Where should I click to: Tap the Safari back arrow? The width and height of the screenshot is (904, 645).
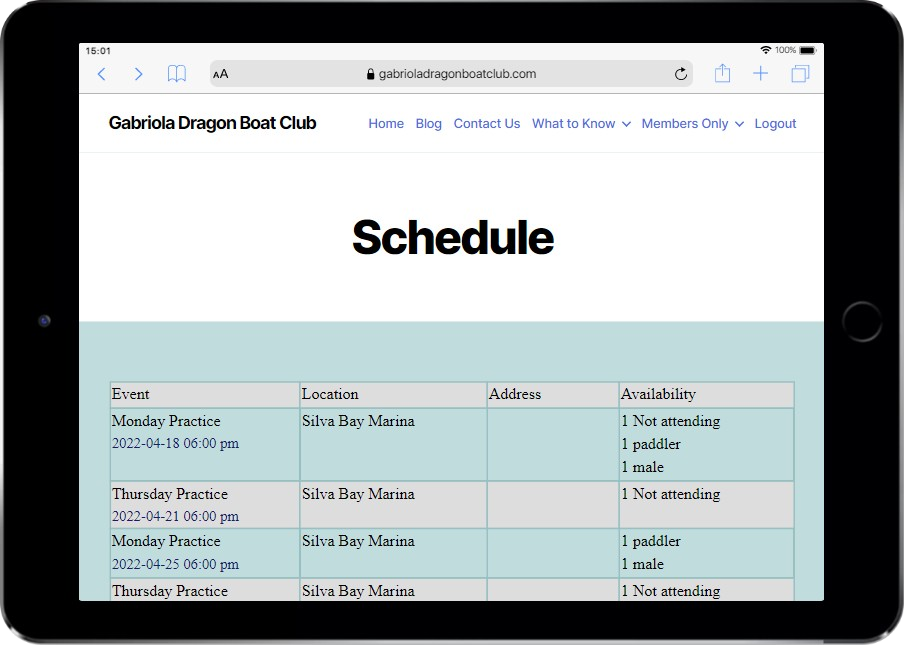pos(101,74)
